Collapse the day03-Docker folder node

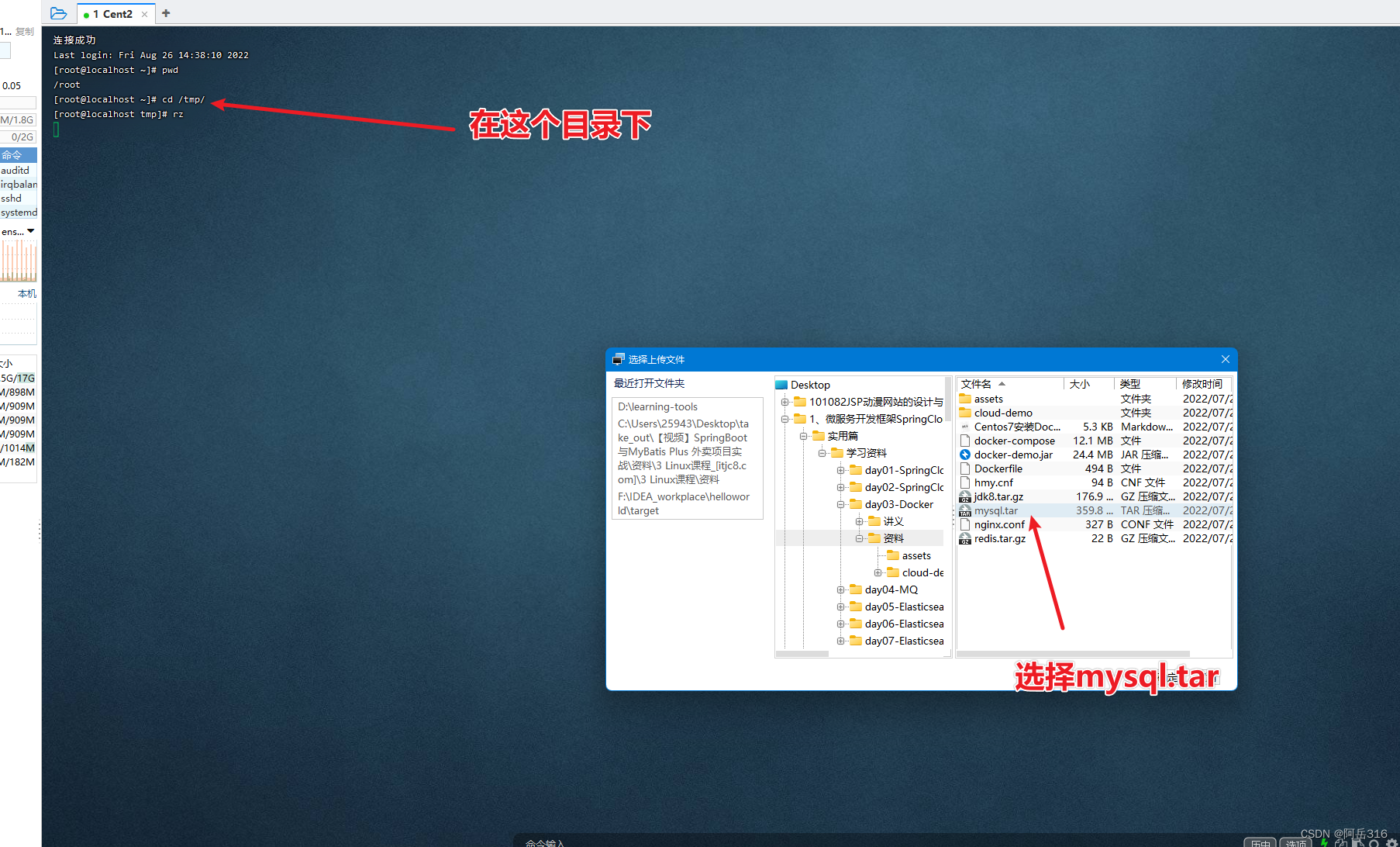click(840, 504)
